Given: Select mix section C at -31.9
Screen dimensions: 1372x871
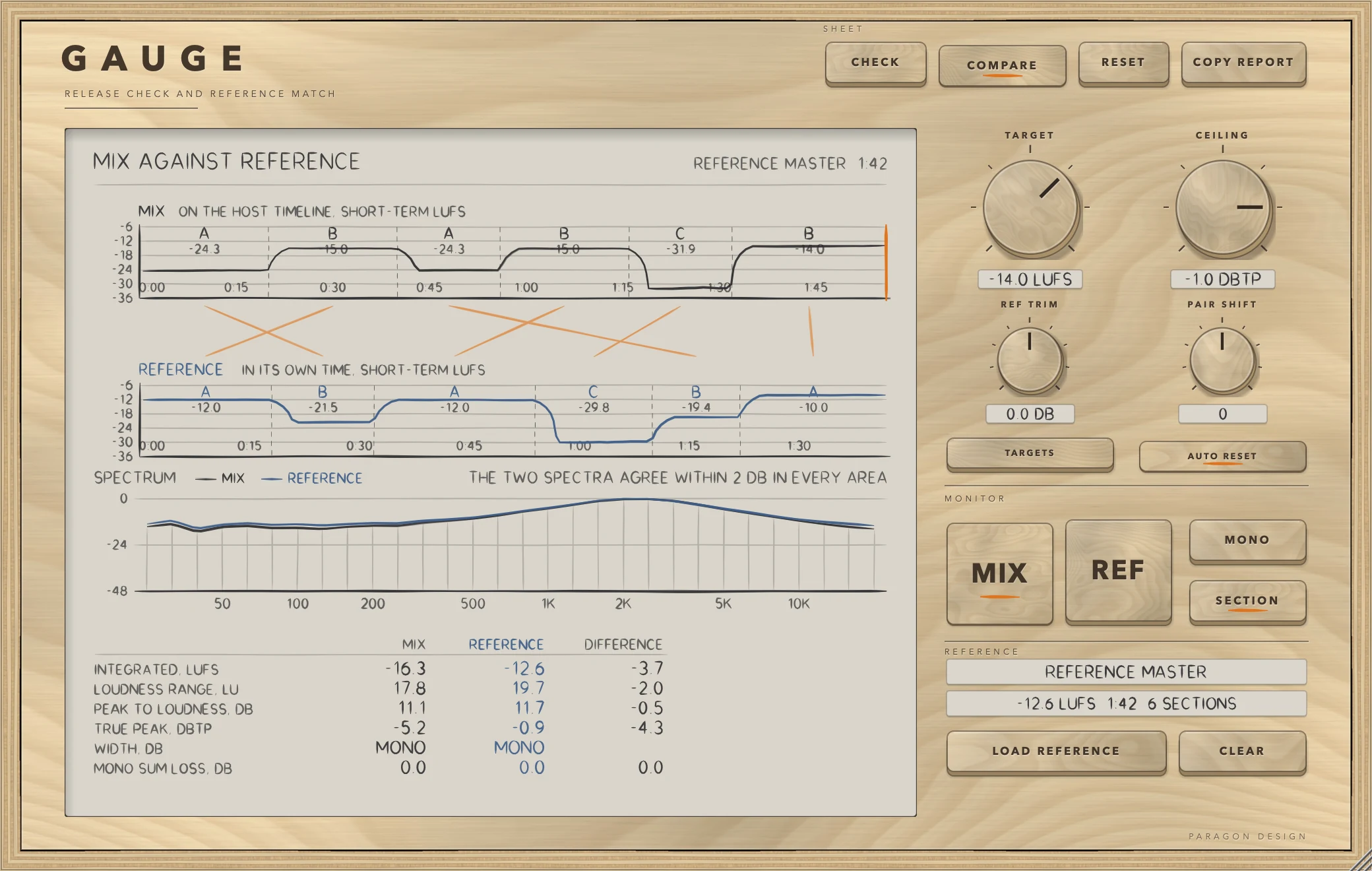Looking at the screenshot, I should 680,262.
